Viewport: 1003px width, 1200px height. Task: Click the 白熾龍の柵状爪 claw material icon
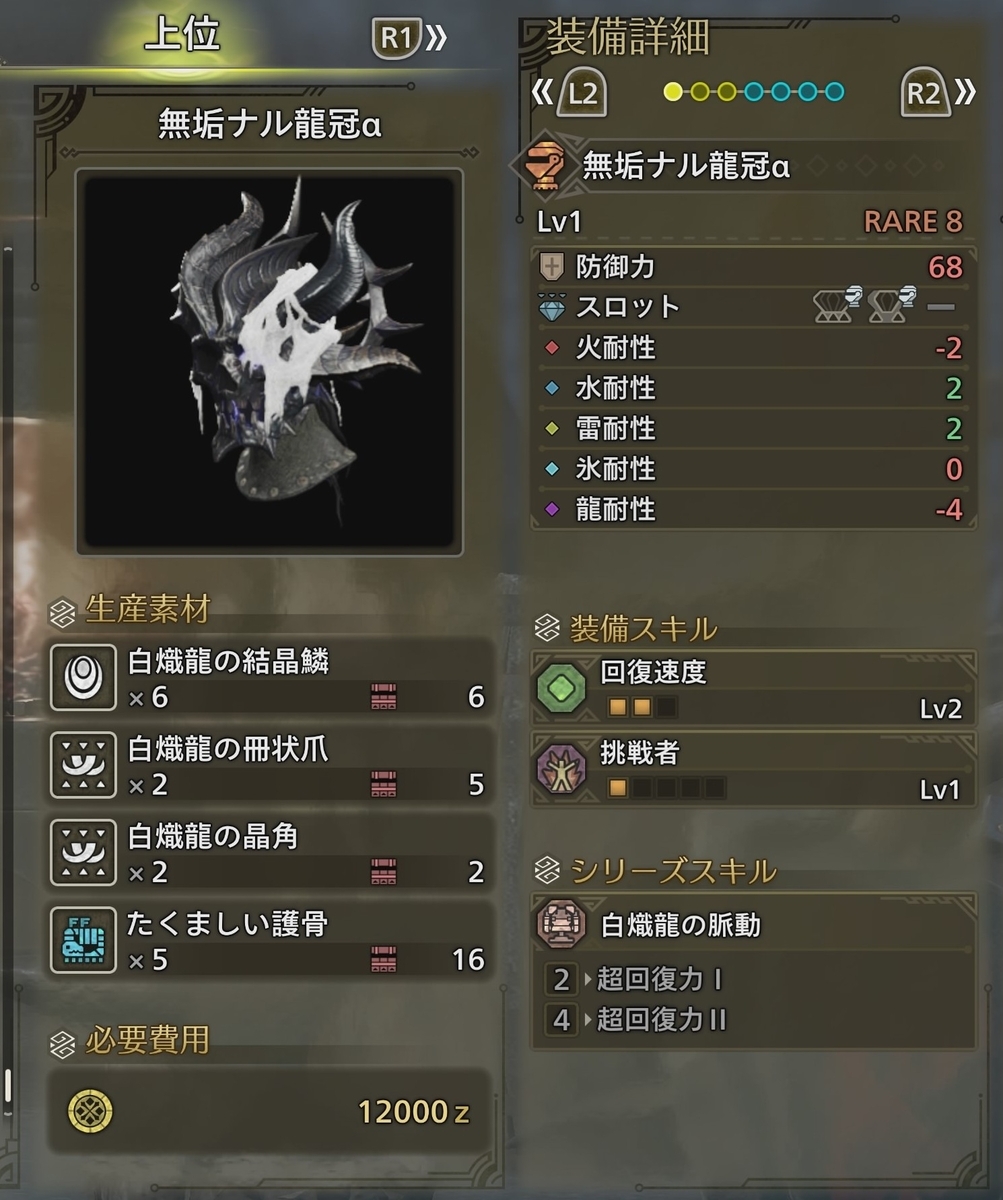click(x=77, y=766)
